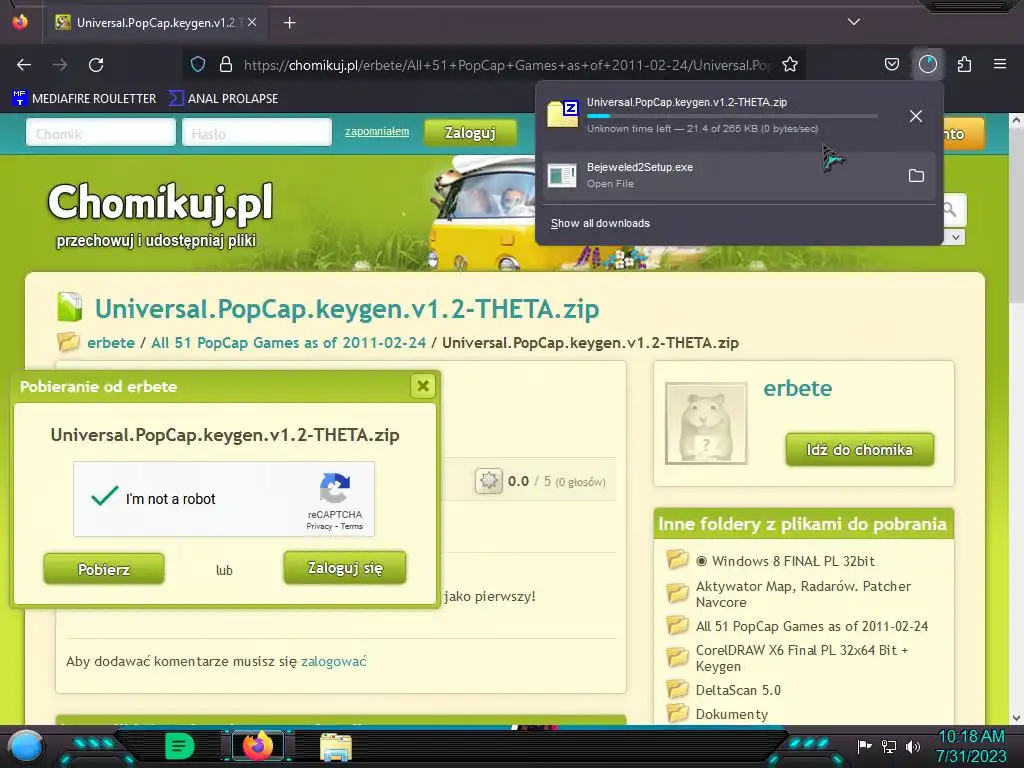Open File Explorer from the taskbar

[336, 746]
